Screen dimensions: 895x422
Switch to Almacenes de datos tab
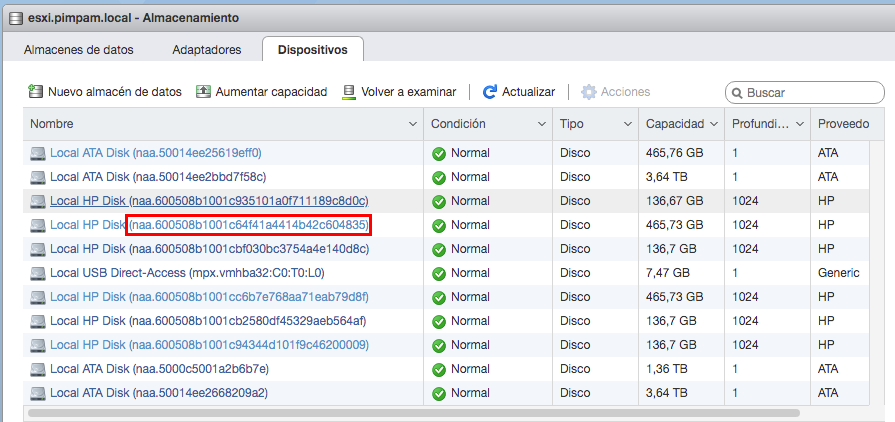pyautogui.click(x=78, y=49)
